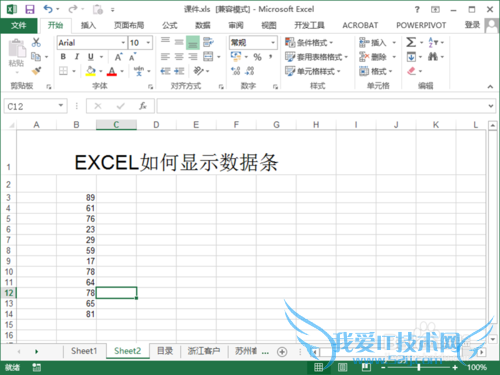This screenshot has width=500, height=375.
Task: Toggle underline formatting
Action: 91,57
